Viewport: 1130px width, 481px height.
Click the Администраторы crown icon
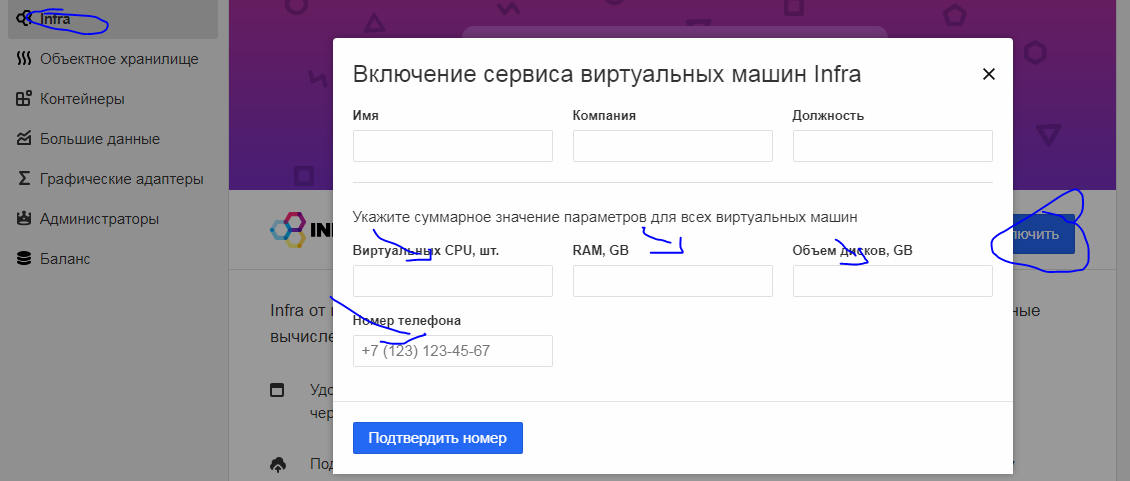click(24, 219)
